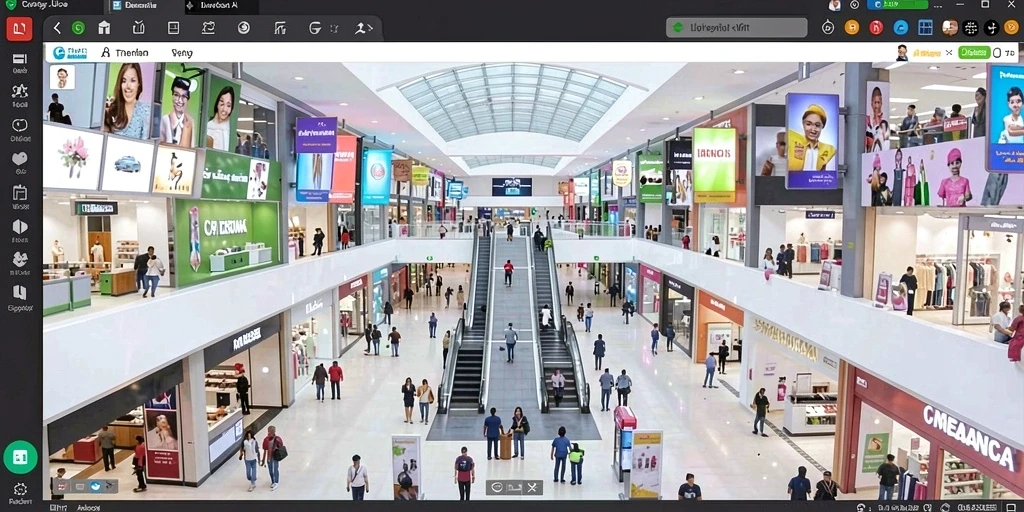Click the orange circle icon in top toolbar
This screenshot has width=1024, height=512.
coord(852,27)
